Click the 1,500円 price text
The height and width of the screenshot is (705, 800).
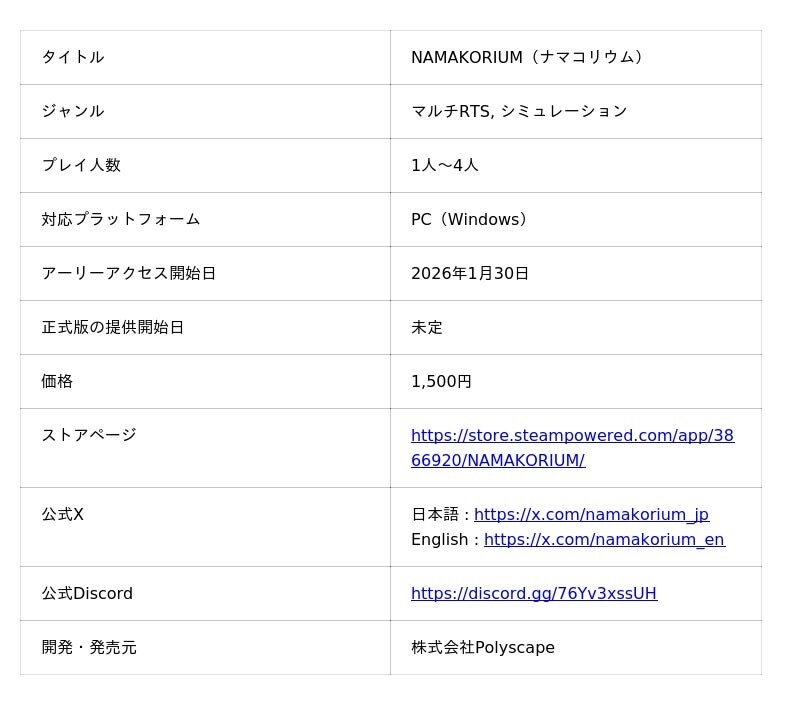(x=441, y=382)
